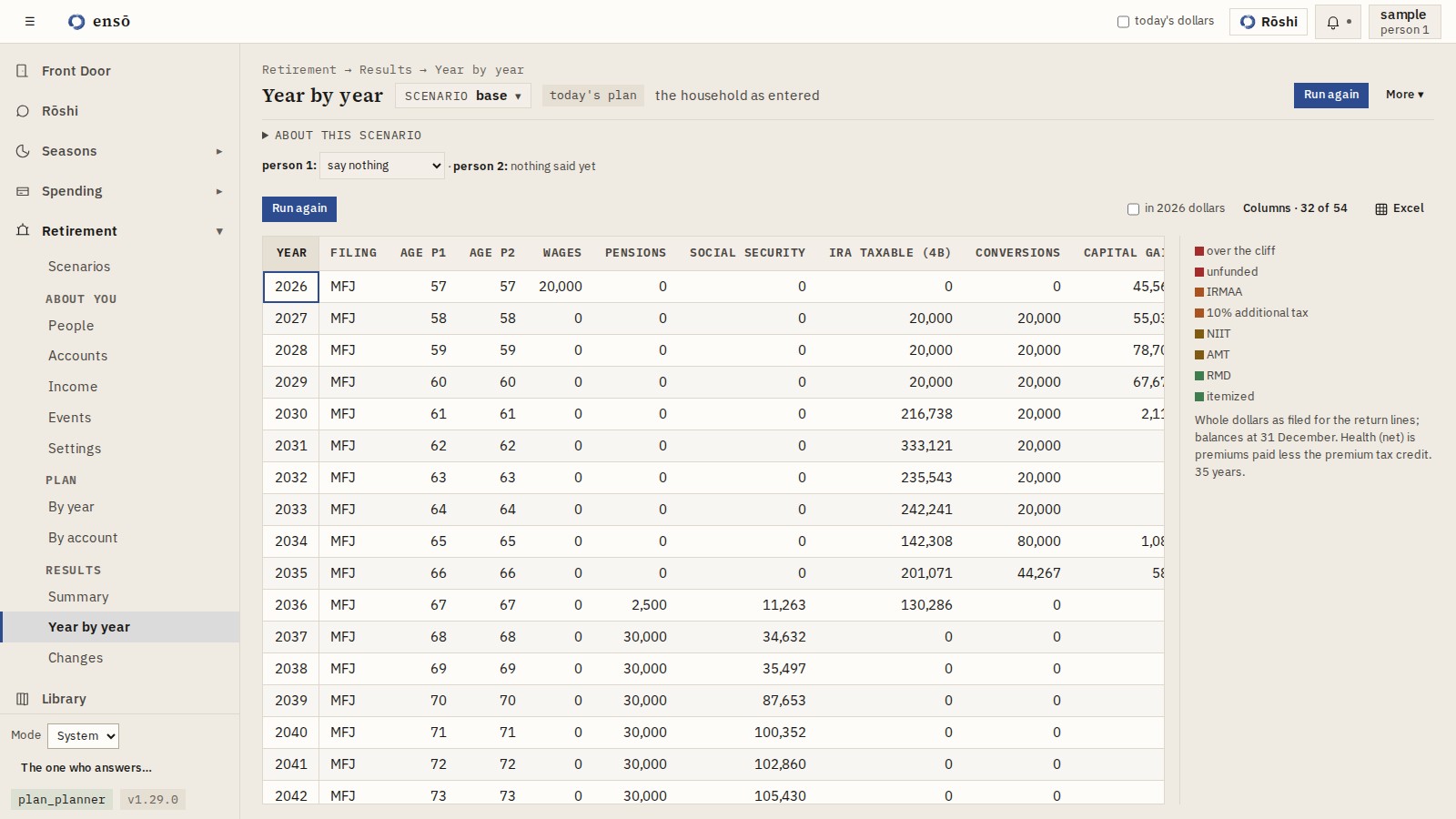This screenshot has height=819, width=1456.
Task: Click the blue Run again button in the header
Action: (1331, 96)
